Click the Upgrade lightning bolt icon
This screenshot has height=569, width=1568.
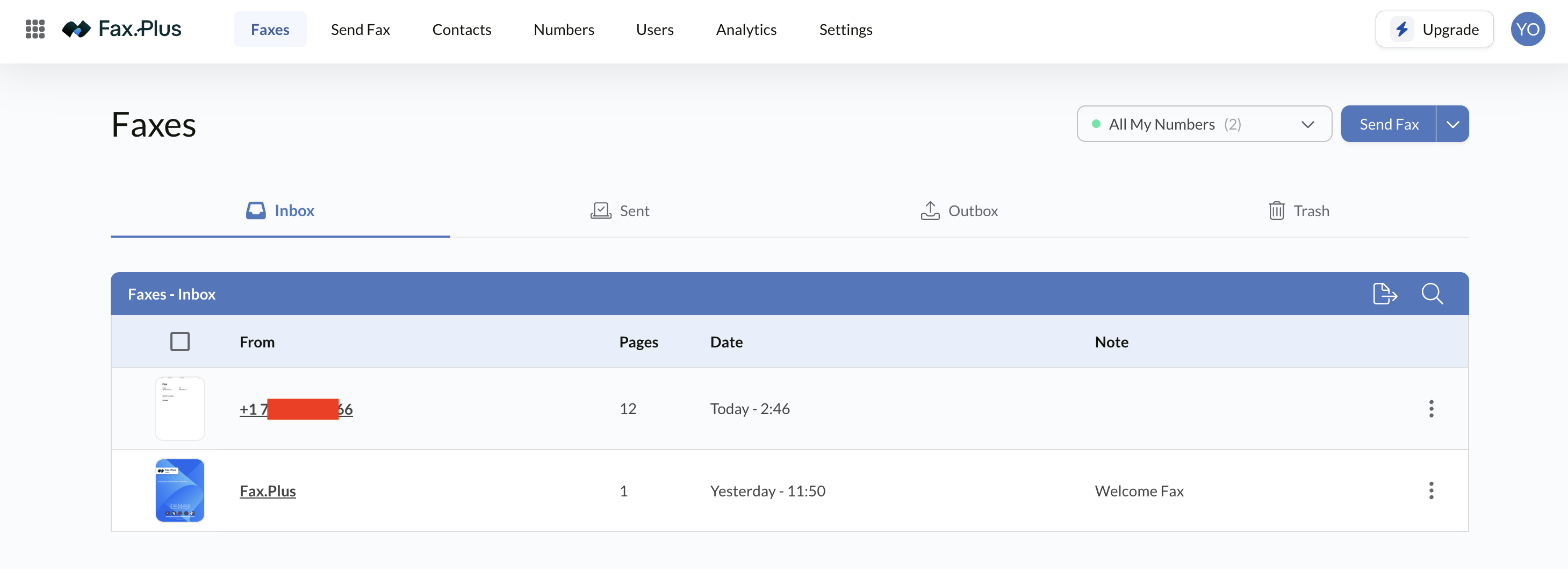coord(1402,29)
